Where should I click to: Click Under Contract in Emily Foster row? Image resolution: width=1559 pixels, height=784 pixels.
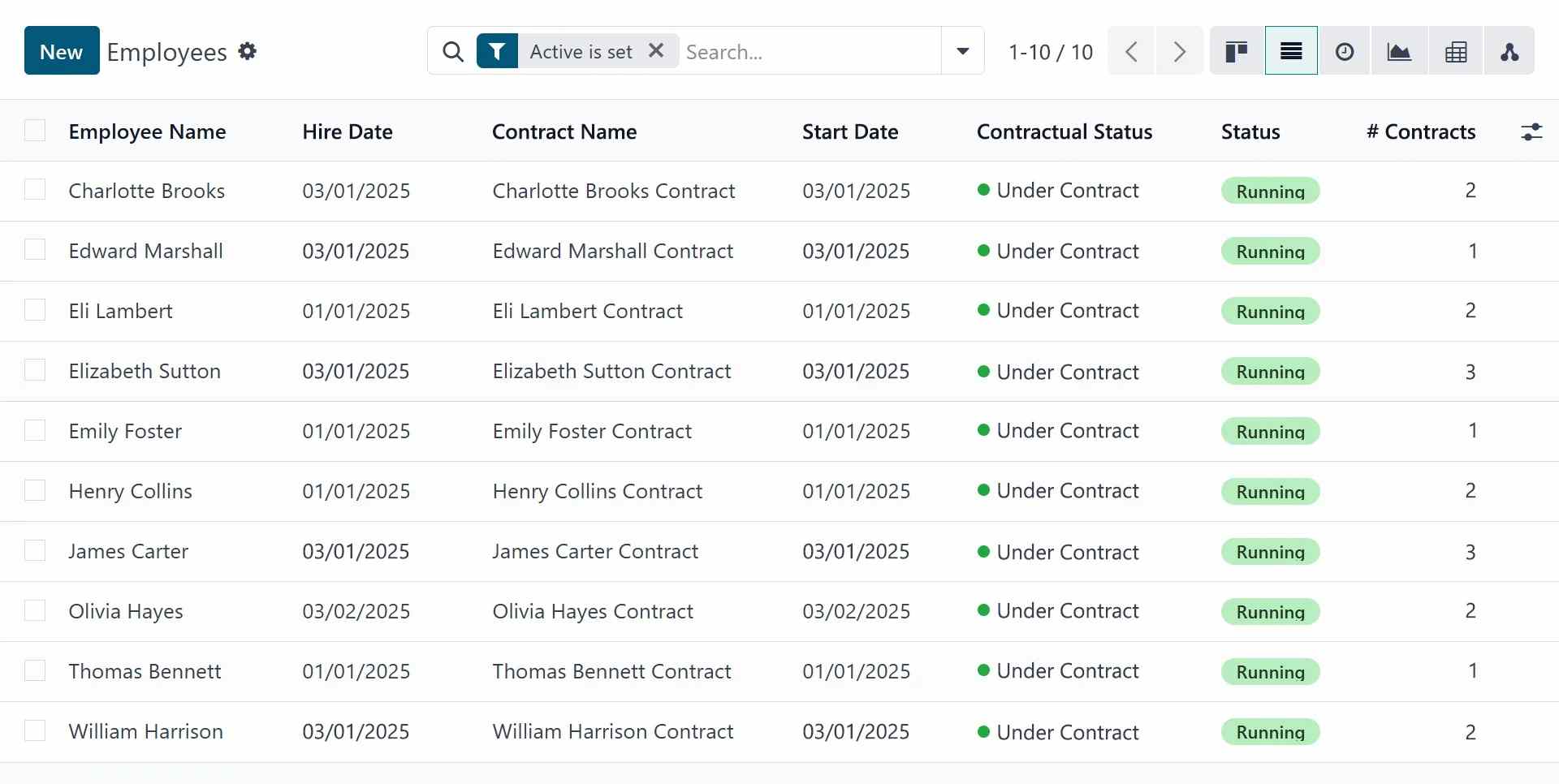click(x=1058, y=430)
